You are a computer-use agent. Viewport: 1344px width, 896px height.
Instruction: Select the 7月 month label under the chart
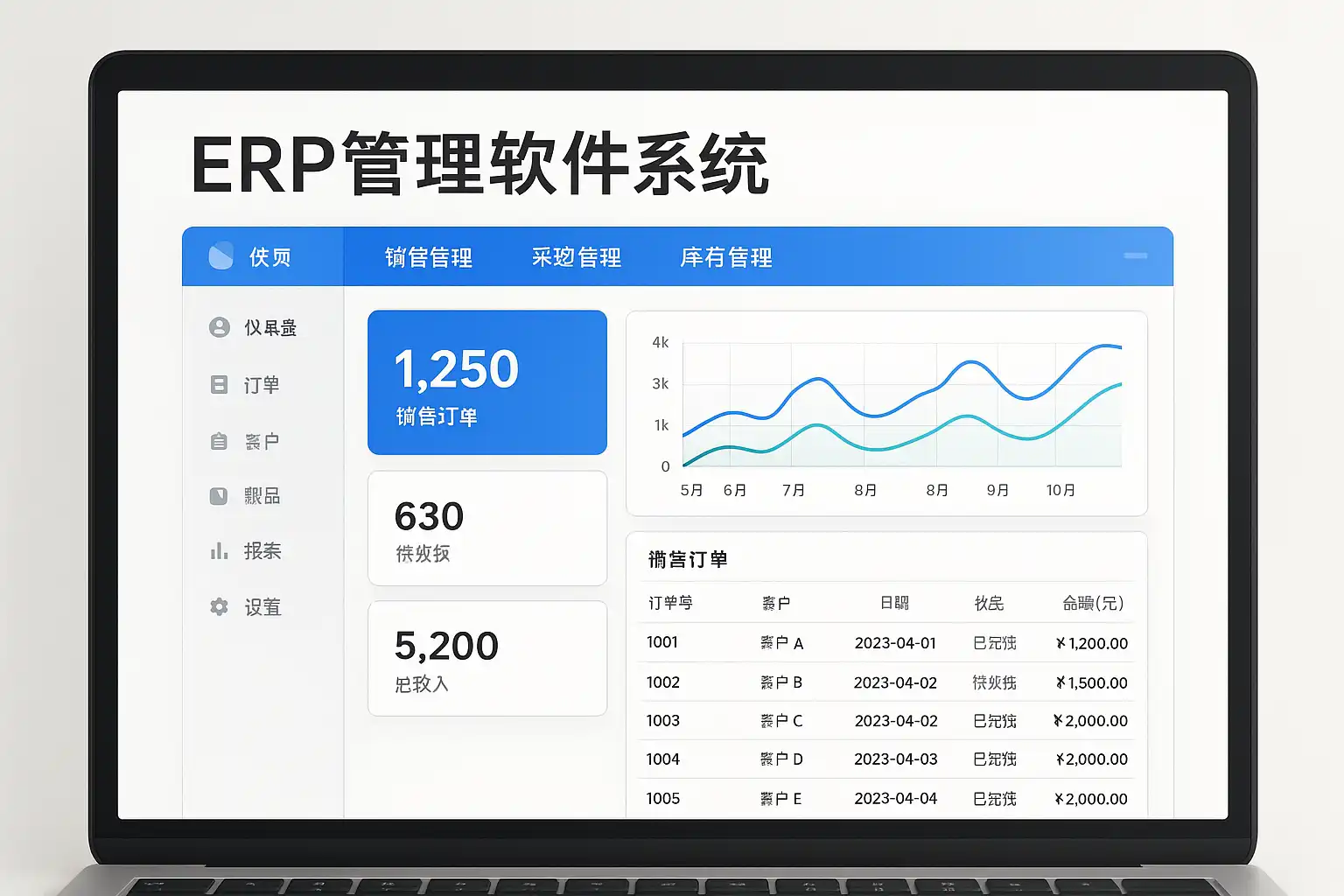794,490
